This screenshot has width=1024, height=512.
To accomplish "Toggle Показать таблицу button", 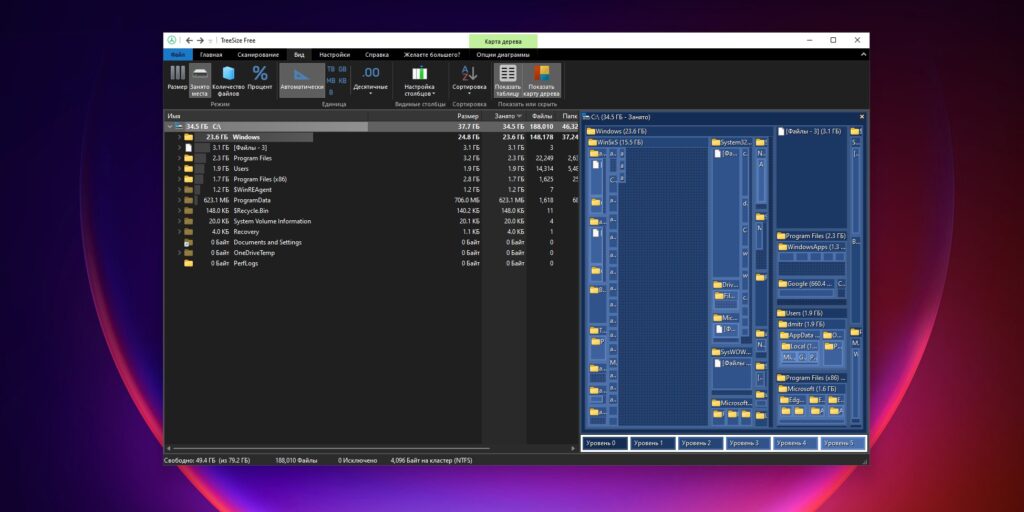I will (507, 80).
